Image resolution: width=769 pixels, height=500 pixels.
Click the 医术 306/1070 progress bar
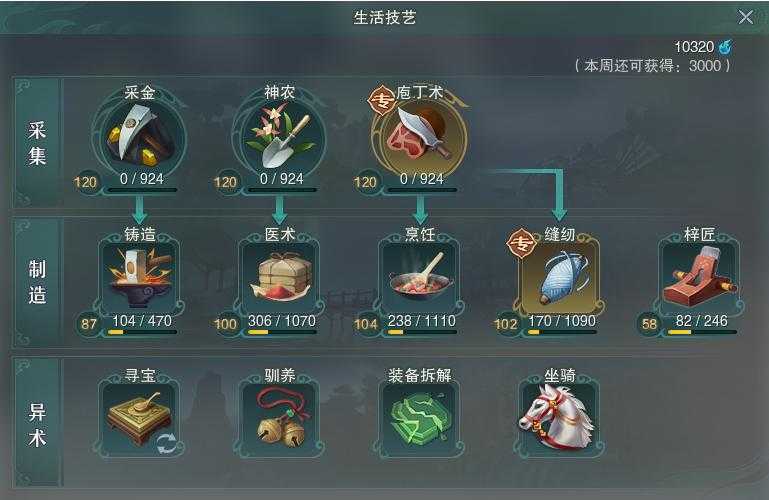coord(282,332)
